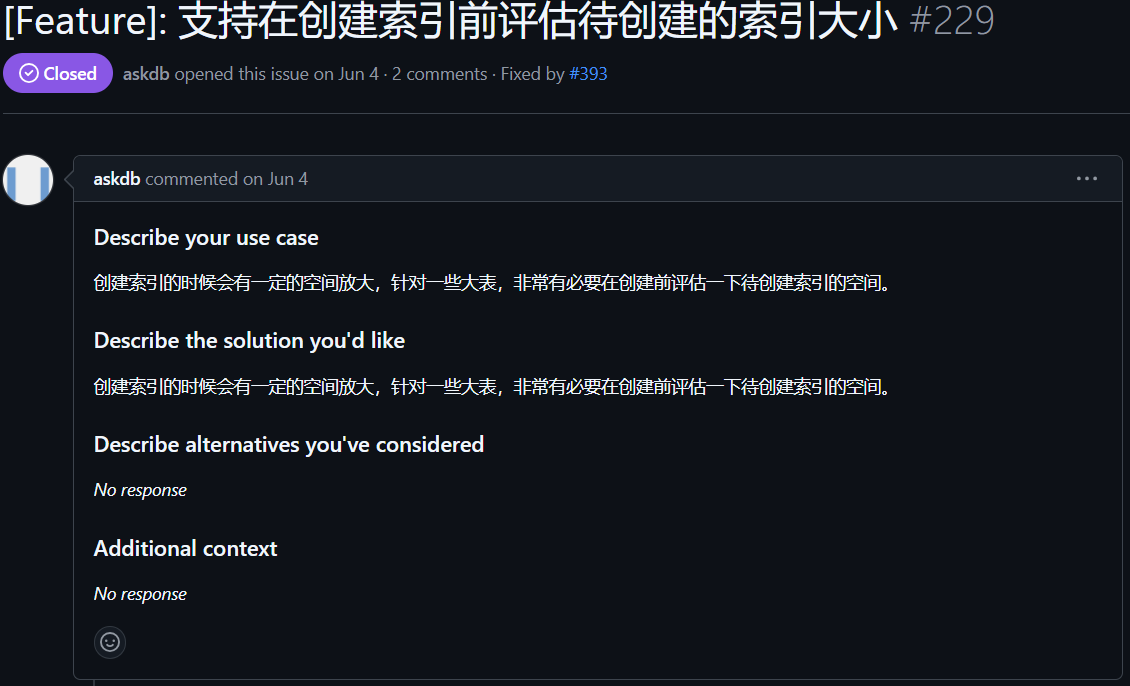The height and width of the screenshot is (686, 1130).
Task: Click the 'Describe your use case' heading
Action: [x=206, y=238]
